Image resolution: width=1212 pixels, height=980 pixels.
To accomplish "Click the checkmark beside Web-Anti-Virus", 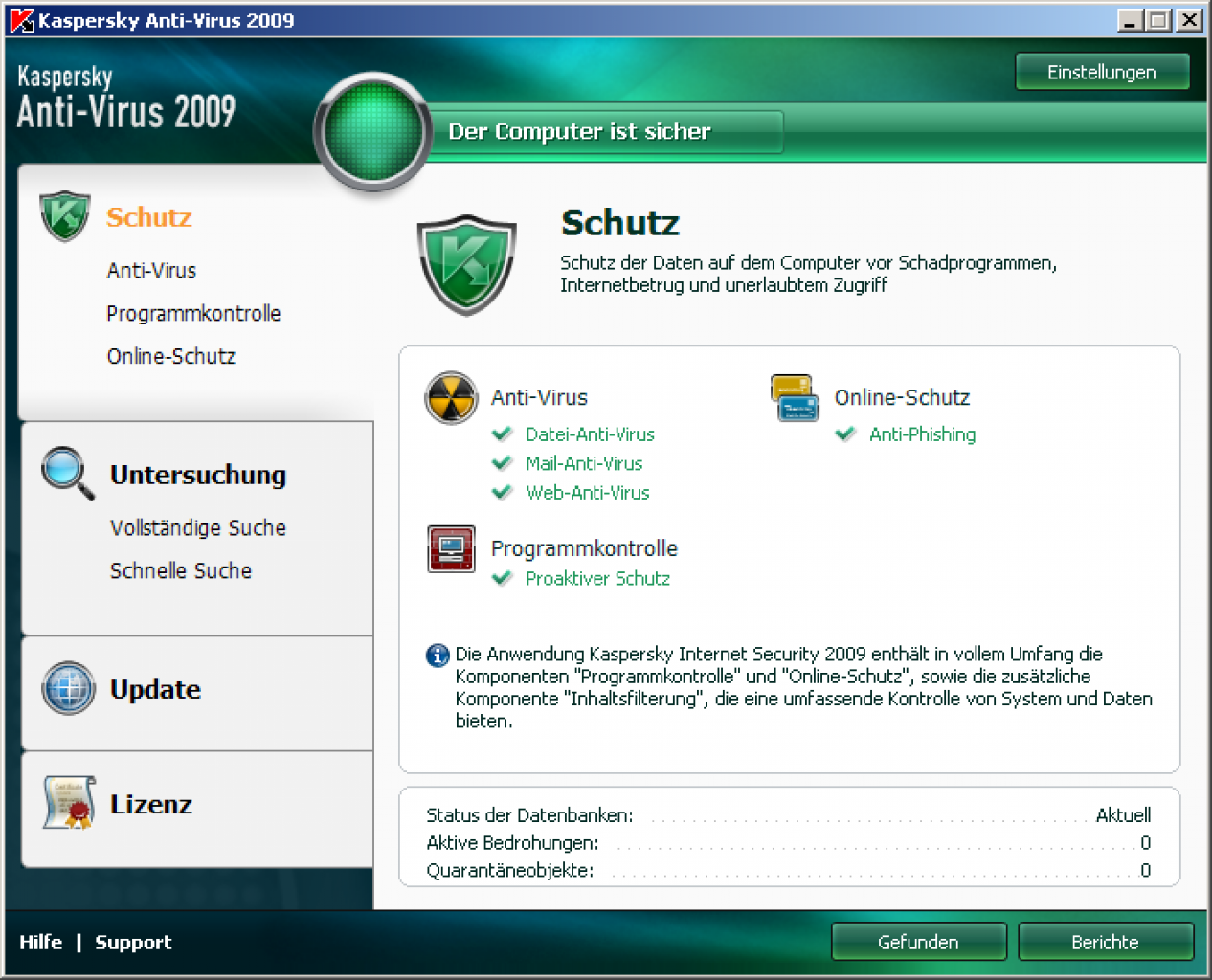I will (502, 493).
